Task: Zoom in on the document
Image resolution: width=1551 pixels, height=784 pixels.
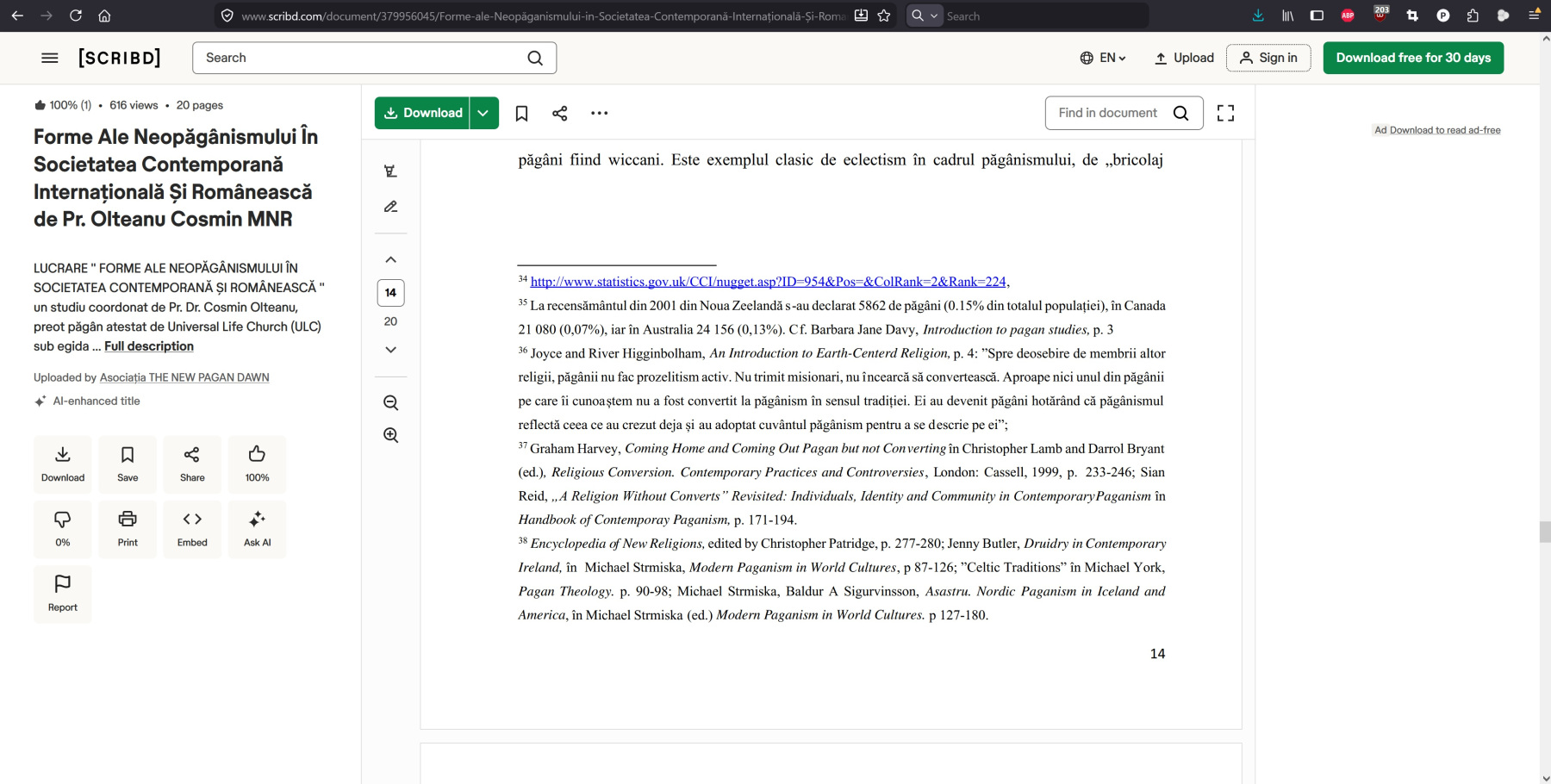Action: tap(390, 435)
